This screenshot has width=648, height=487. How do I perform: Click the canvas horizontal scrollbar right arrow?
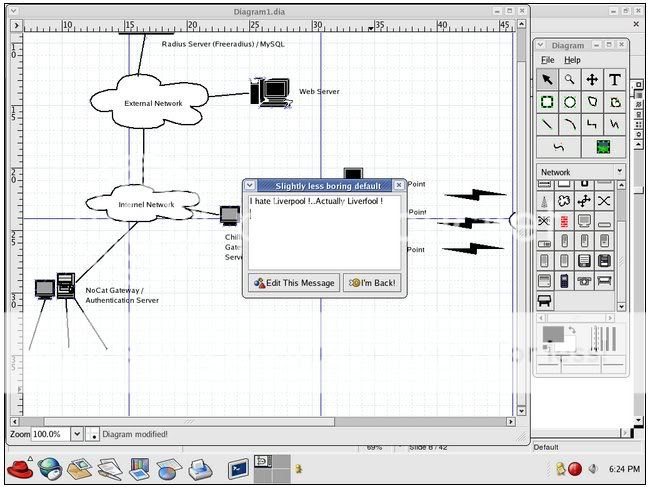[x=511, y=422]
